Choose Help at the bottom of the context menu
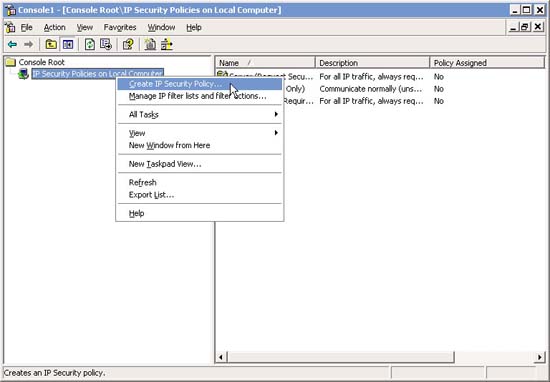The height and width of the screenshot is (382, 550). [200, 214]
